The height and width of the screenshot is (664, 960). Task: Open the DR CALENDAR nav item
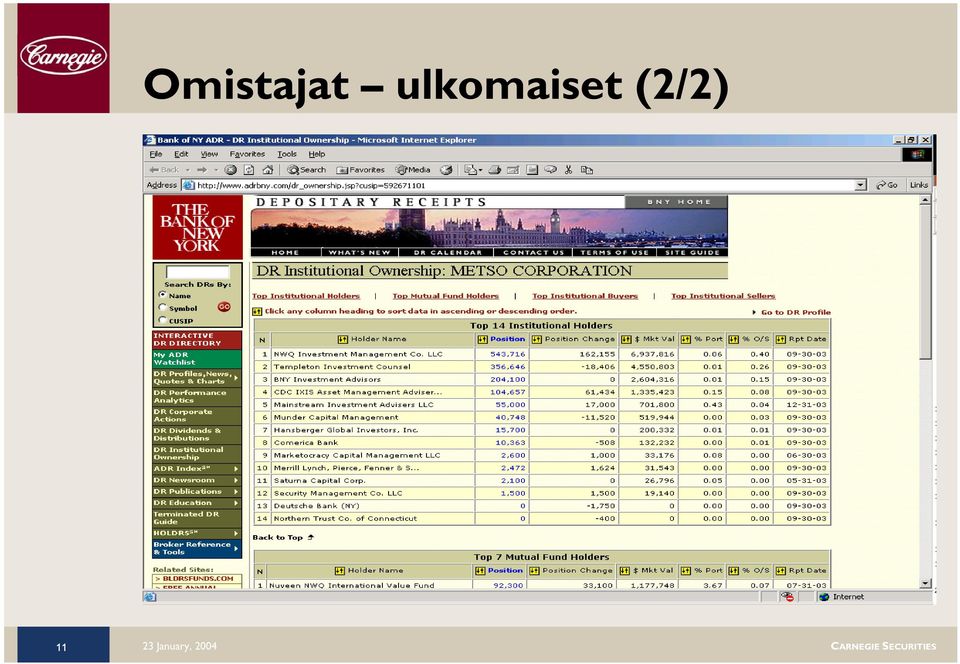point(448,252)
